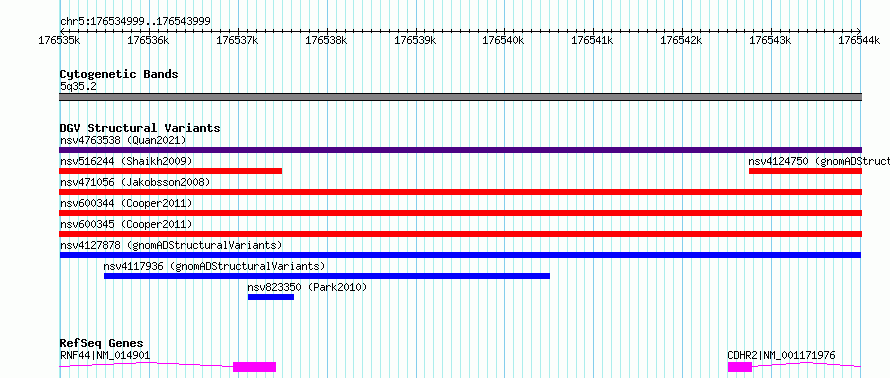Select the nsv4117936 gnomAD blue variant bar
Image resolution: width=890 pixels, height=378 pixels.
(327, 276)
